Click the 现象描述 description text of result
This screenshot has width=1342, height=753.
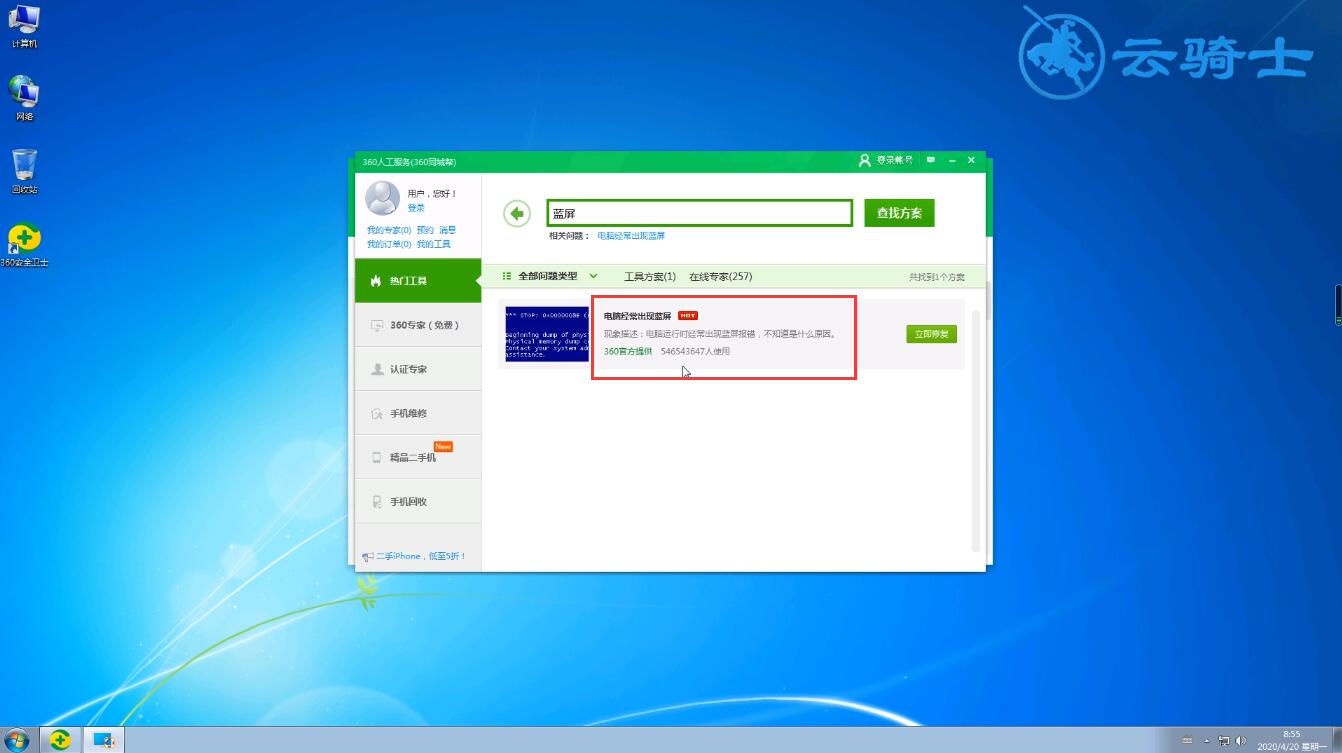point(720,334)
